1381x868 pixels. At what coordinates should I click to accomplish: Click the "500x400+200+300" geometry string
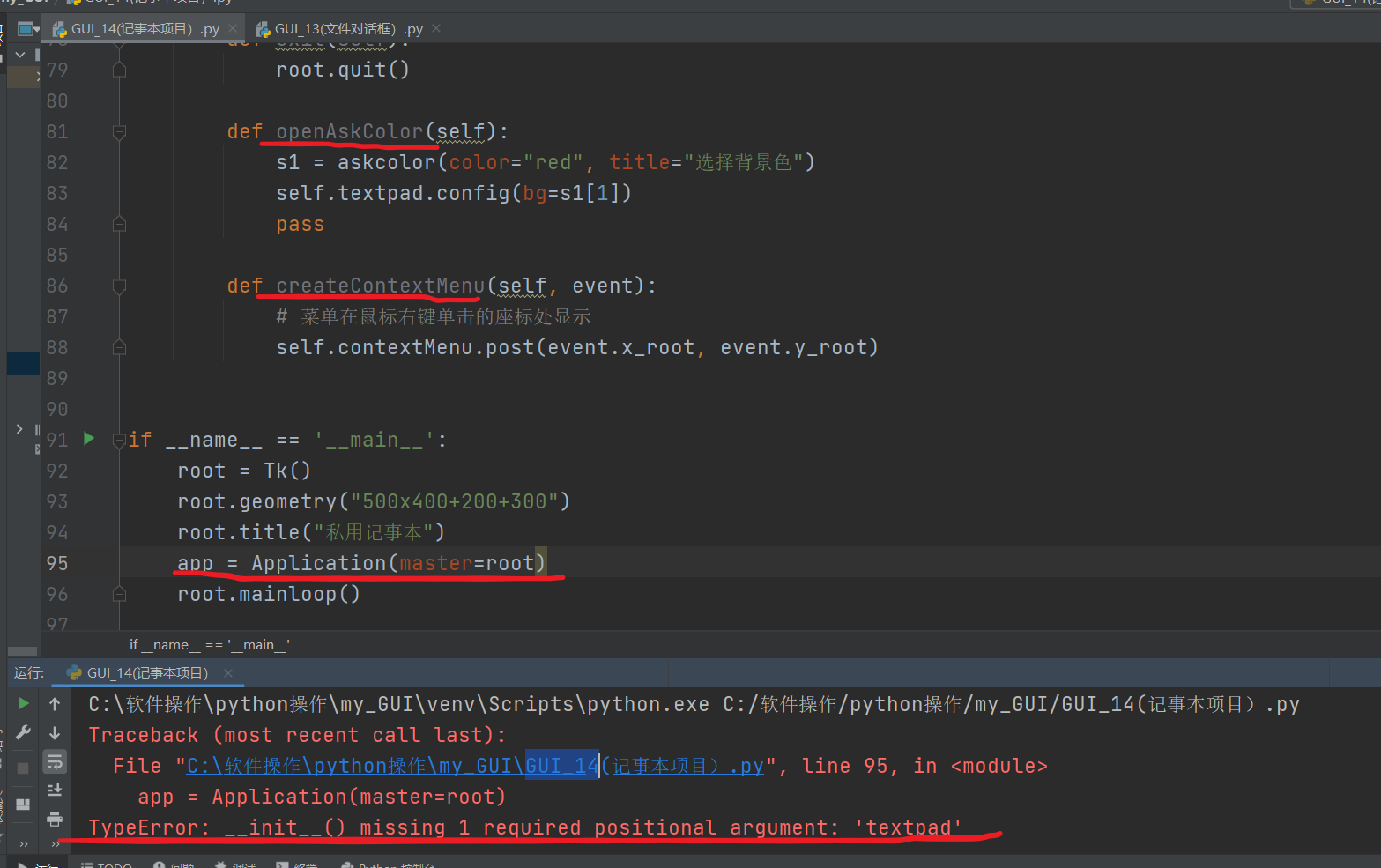(454, 501)
